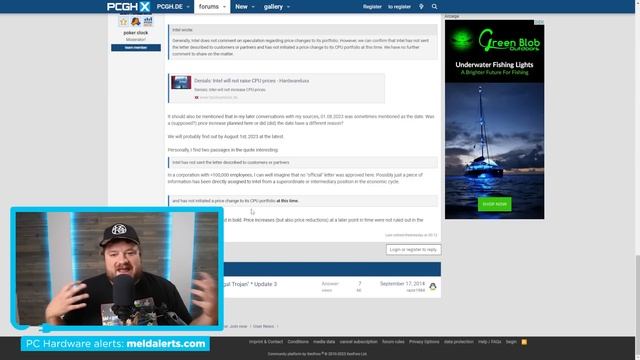Click the Hardwareluxx article thumbnail
The width and height of the screenshot is (640, 360).
click(181, 82)
